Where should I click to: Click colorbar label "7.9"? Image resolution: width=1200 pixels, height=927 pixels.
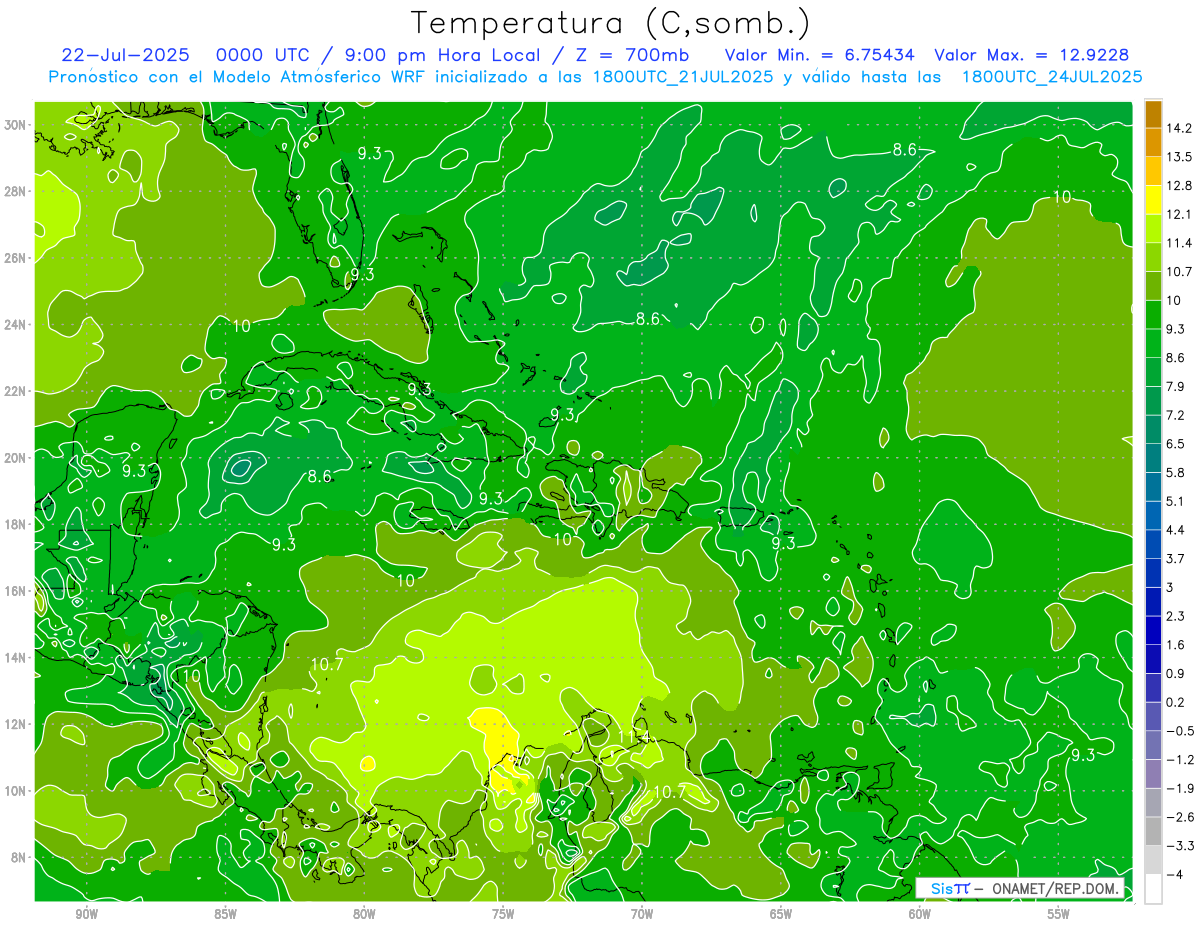[x=1176, y=386]
